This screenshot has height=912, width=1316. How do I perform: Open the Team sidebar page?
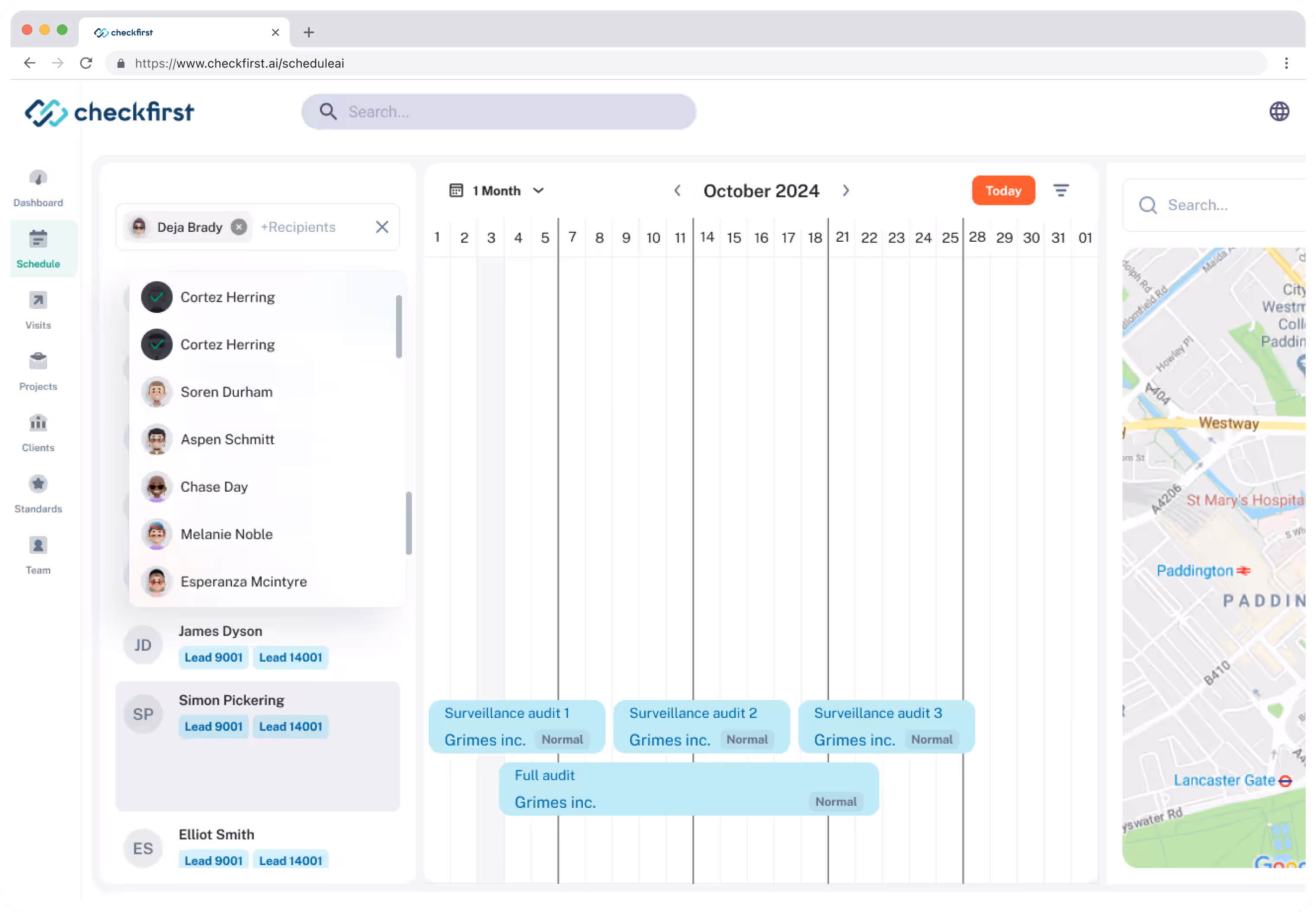(x=39, y=555)
